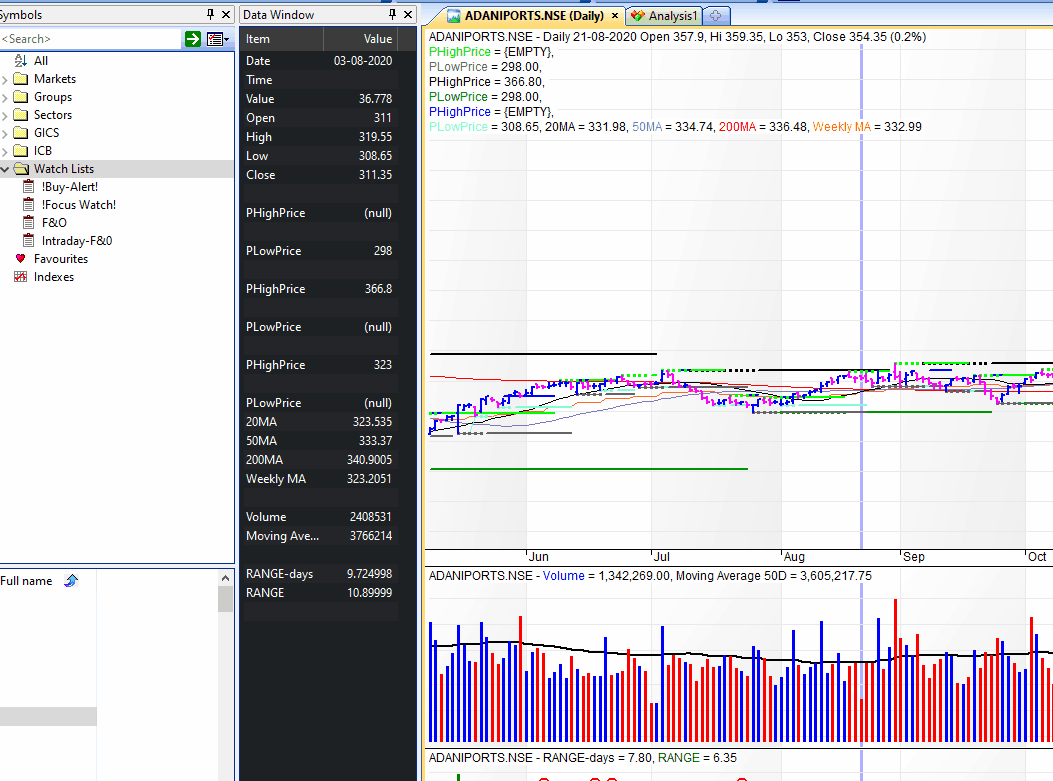Click the red 200MA legend label
Screen dimensions: 1053x781
point(737,127)
